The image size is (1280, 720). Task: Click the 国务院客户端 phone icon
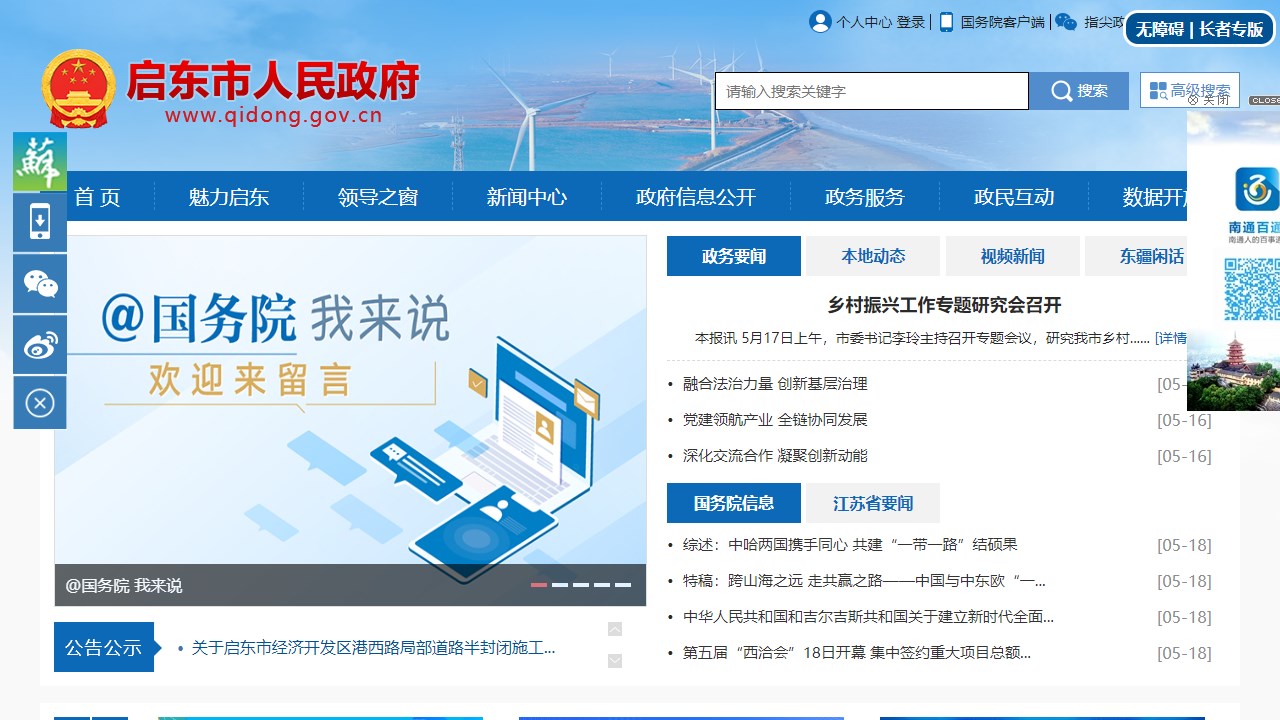946,21
